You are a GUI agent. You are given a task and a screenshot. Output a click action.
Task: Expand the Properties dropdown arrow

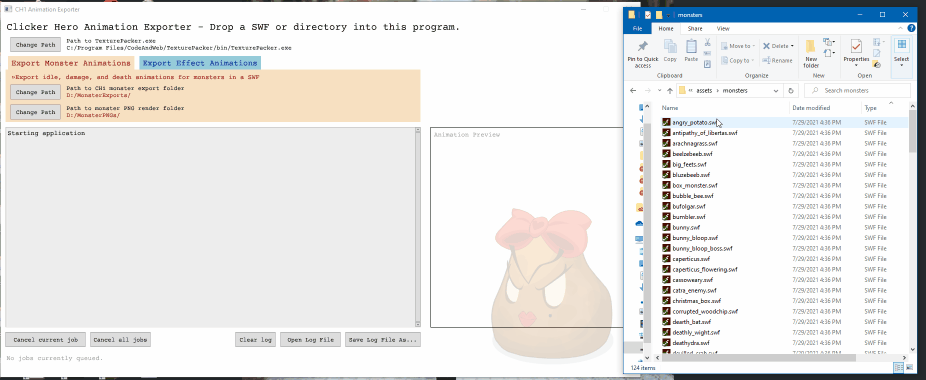tap(856, 64)
